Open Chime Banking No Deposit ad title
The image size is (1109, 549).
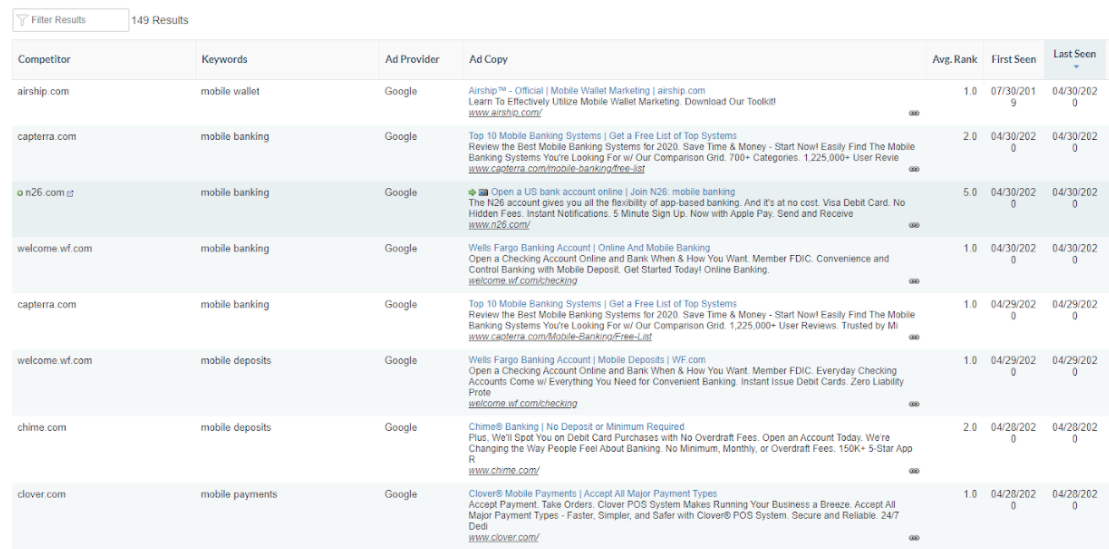tap(576, 427)
